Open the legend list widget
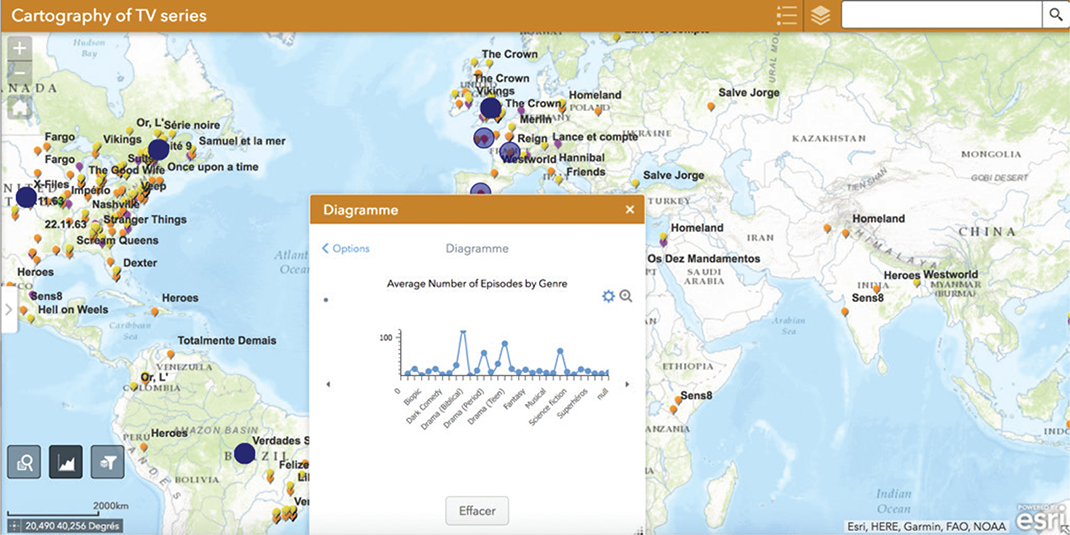Image resolution: width=1070 pixels, height=535 pixels. tap(787, 16)
